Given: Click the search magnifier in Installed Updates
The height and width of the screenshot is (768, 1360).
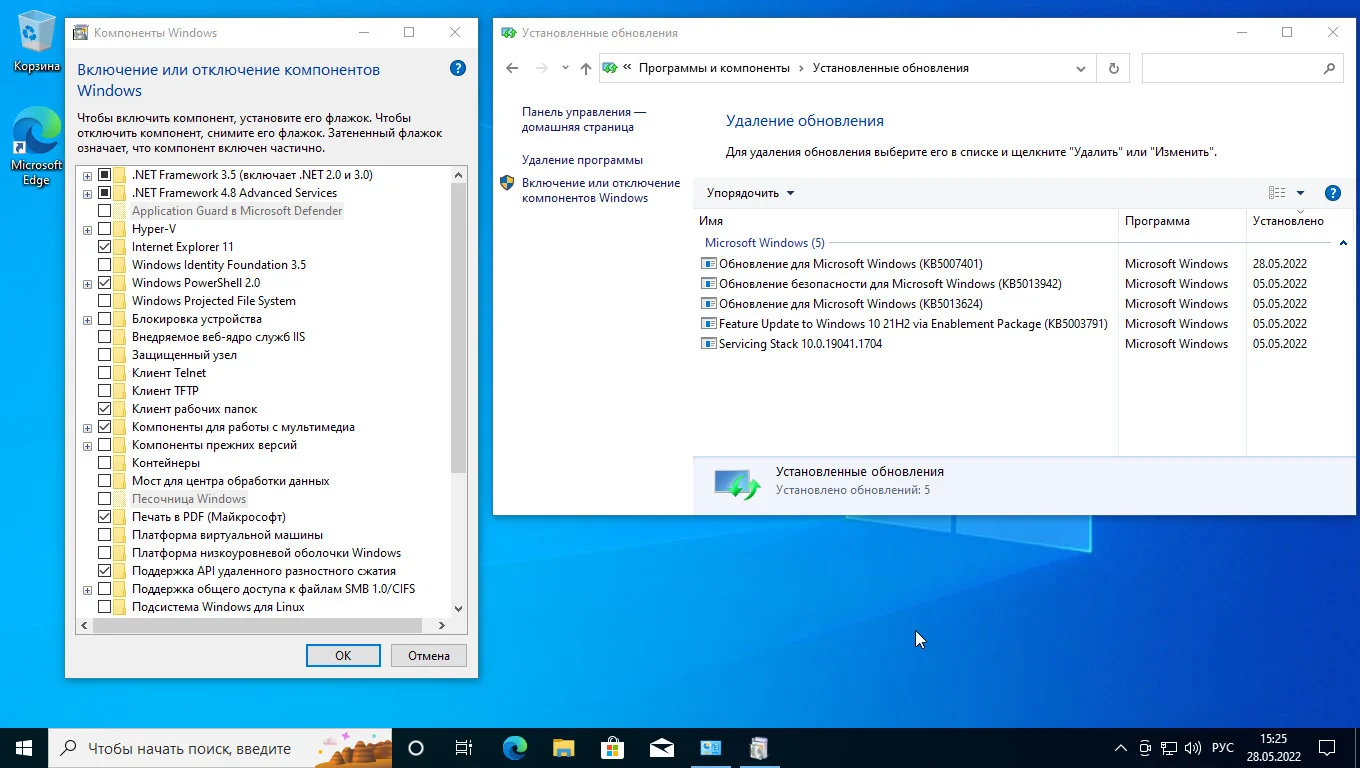Looking at the screenshot, I should point(1329,68).
